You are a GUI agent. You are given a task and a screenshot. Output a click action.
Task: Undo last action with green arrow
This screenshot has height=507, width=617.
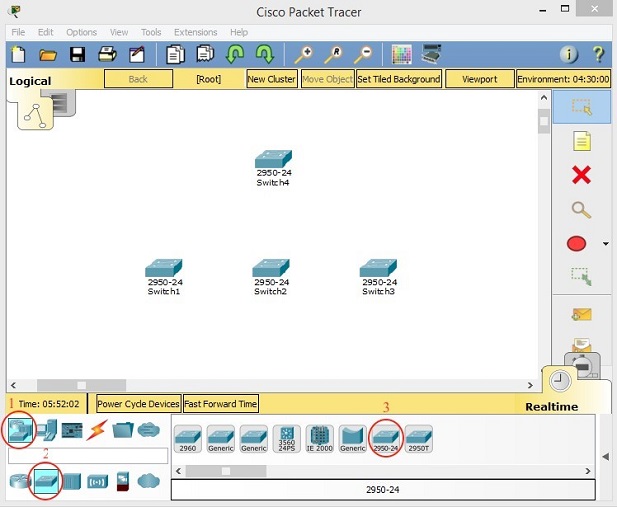click(x=235, y=54)
